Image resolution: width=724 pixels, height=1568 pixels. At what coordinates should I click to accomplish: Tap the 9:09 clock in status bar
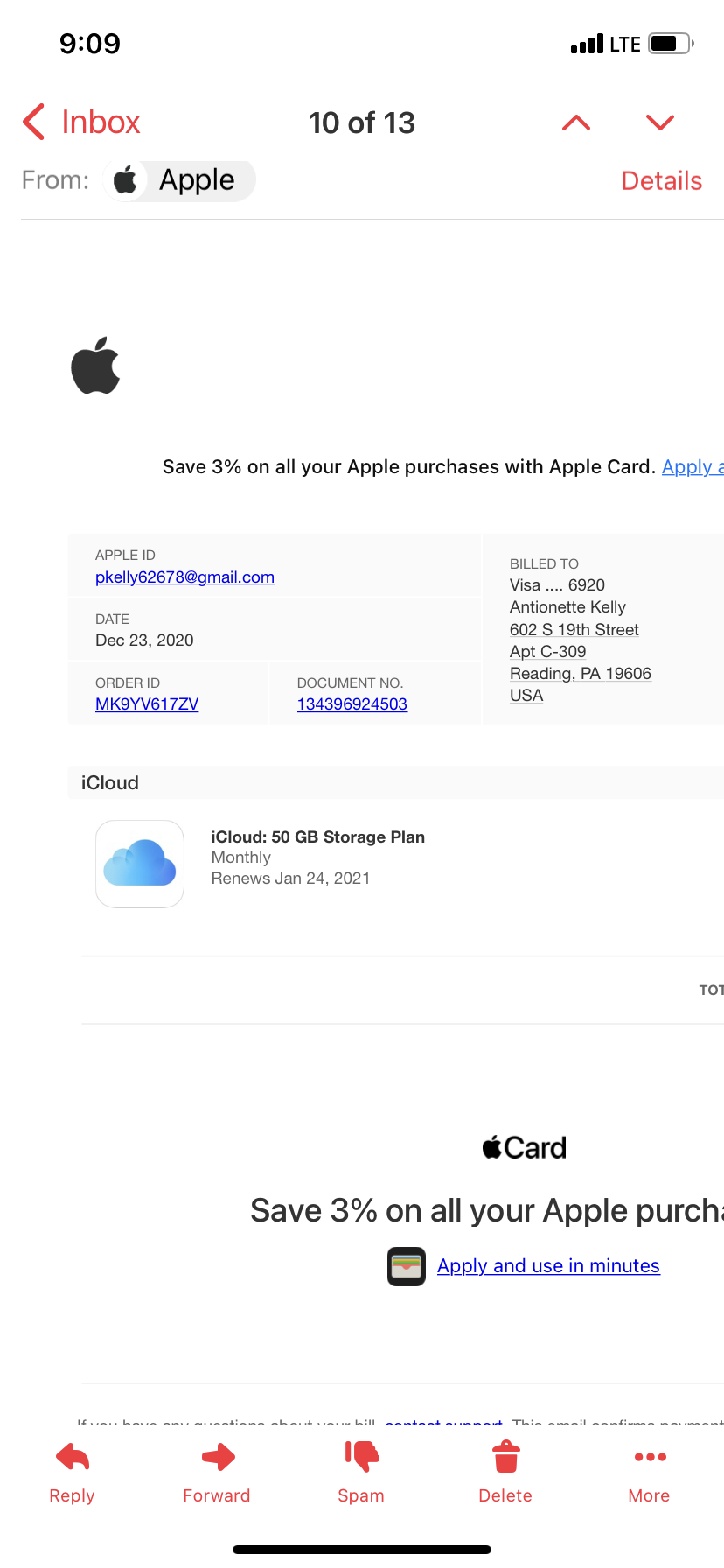coord(90,44)
